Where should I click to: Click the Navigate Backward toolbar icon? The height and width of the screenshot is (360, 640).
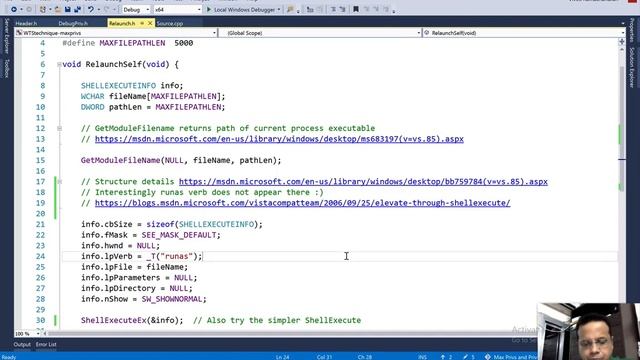point(13,9)
